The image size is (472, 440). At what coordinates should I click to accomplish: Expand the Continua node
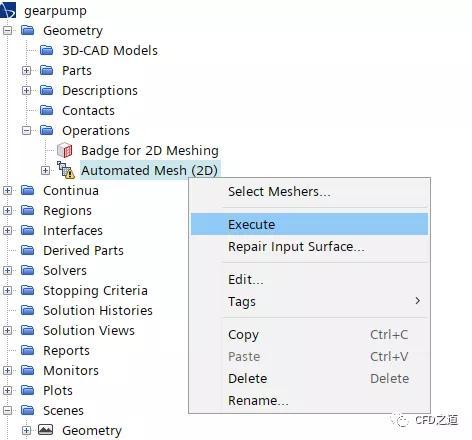[7, 190]
